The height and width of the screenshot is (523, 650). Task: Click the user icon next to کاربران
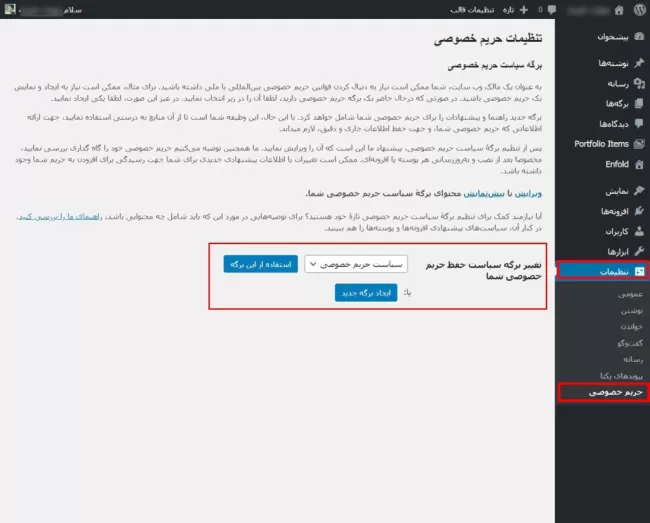point(639,231)
